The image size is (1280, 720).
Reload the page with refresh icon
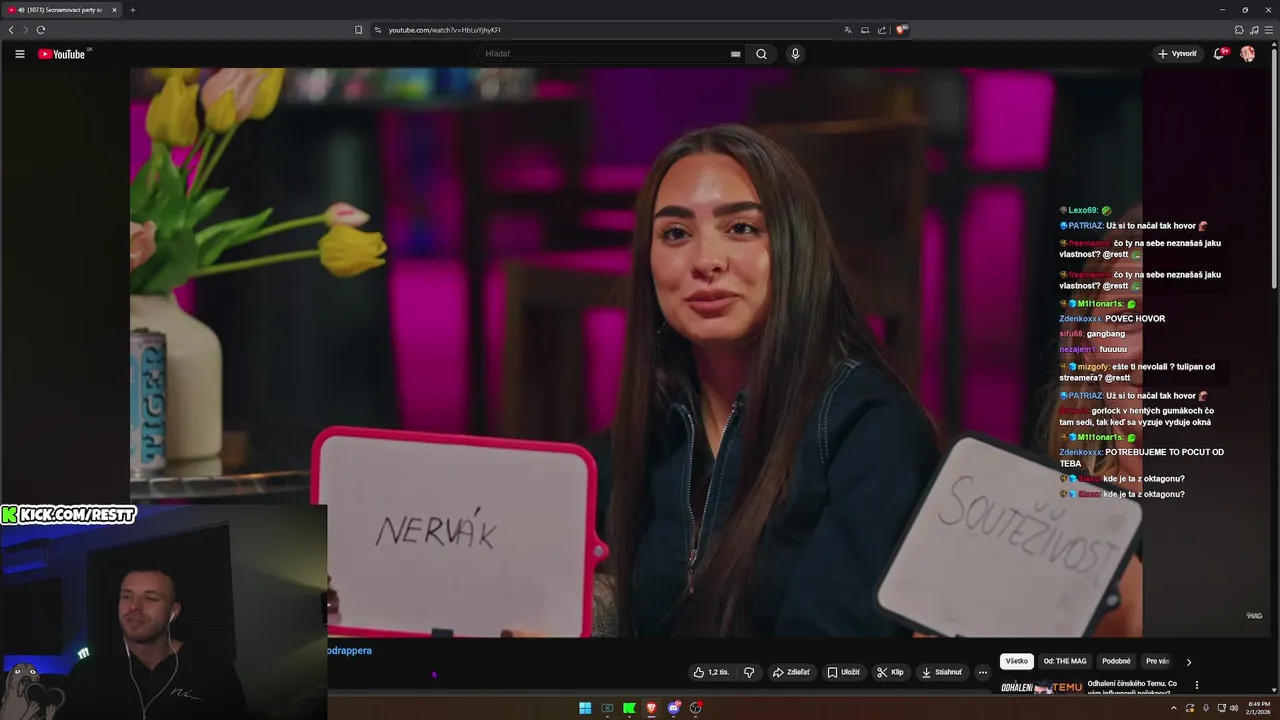[x=41, y=30]
